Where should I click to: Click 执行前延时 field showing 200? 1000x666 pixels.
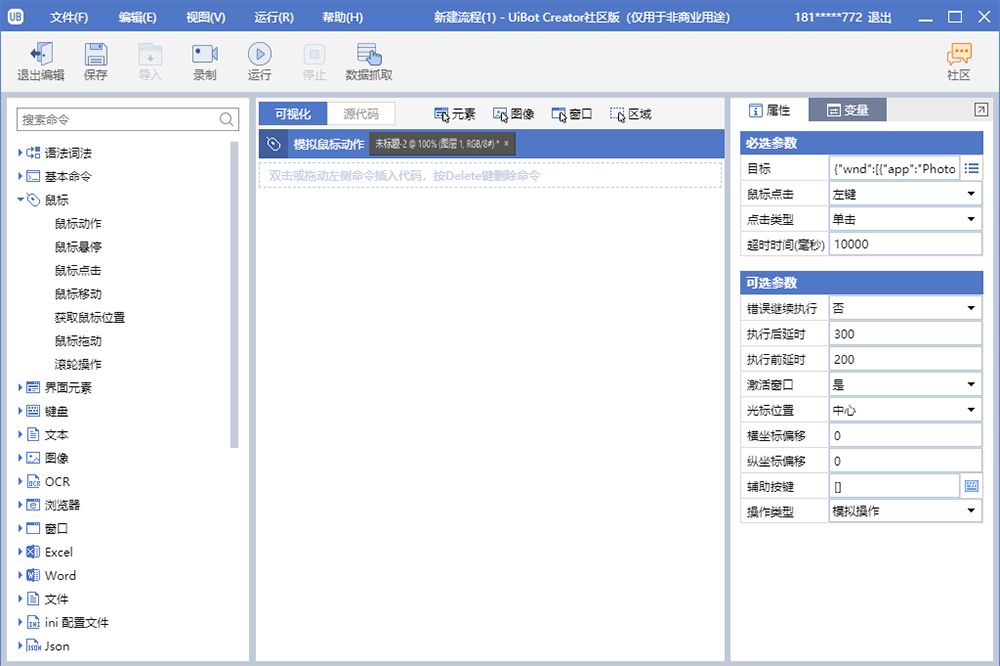[905, 359]
